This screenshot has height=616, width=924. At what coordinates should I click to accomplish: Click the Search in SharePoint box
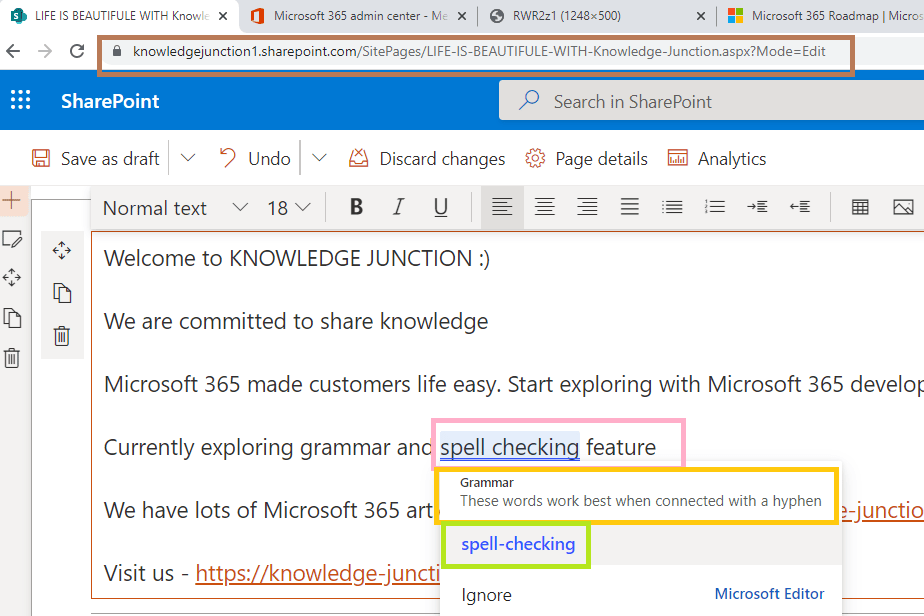(711, 101)
